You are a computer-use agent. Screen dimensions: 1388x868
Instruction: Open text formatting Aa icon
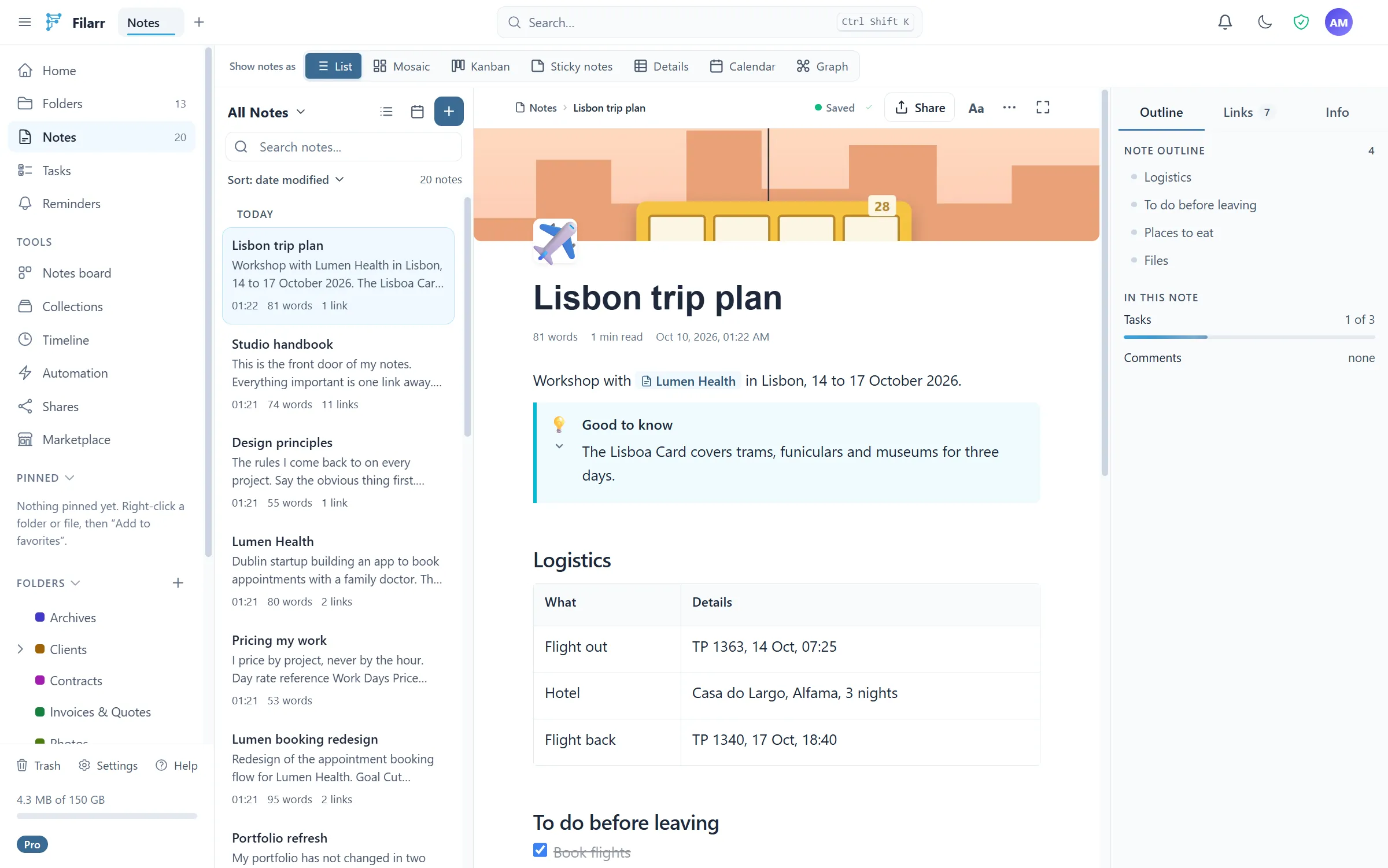[976, 108]
